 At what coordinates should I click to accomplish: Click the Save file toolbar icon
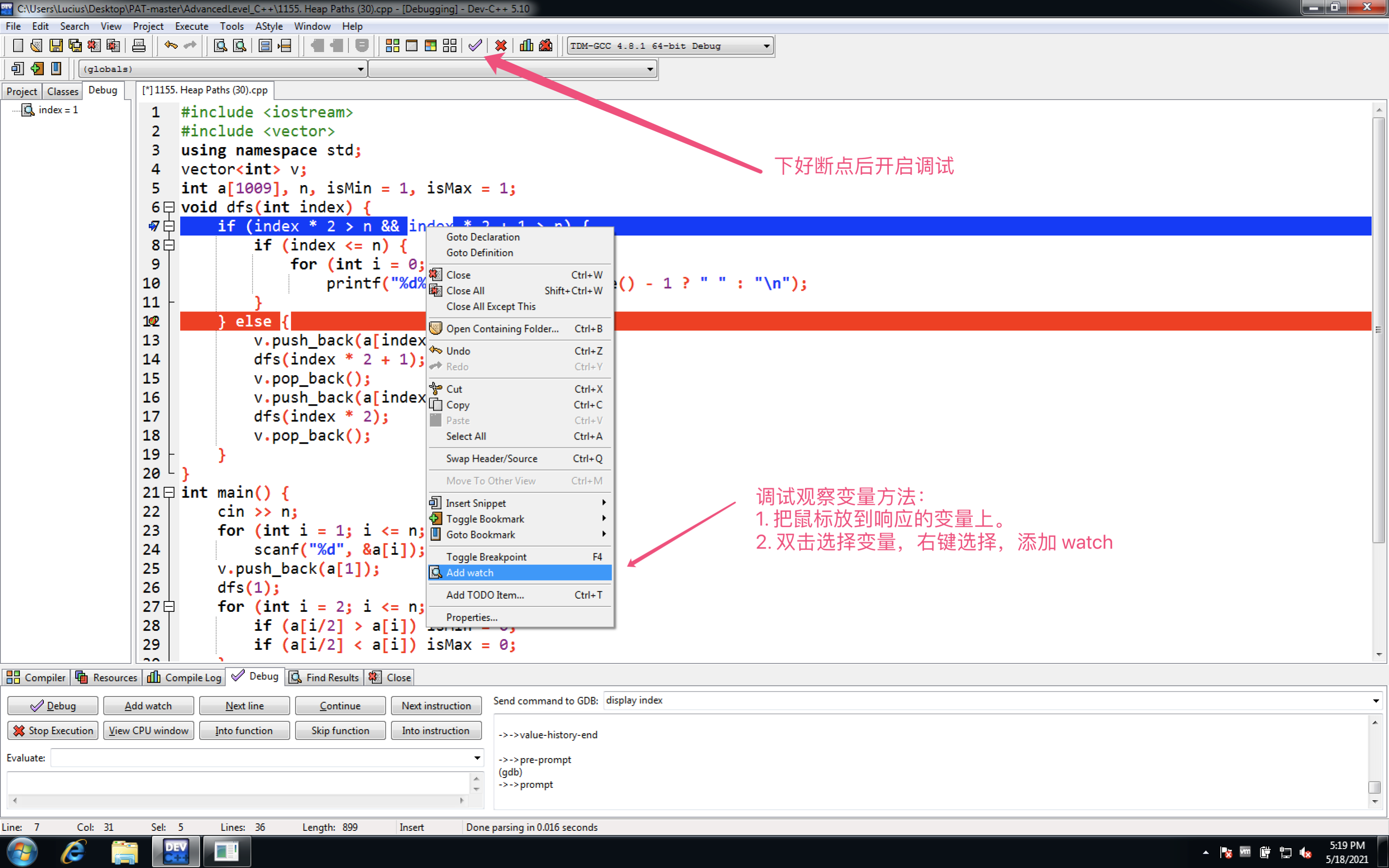click(56, 45)
